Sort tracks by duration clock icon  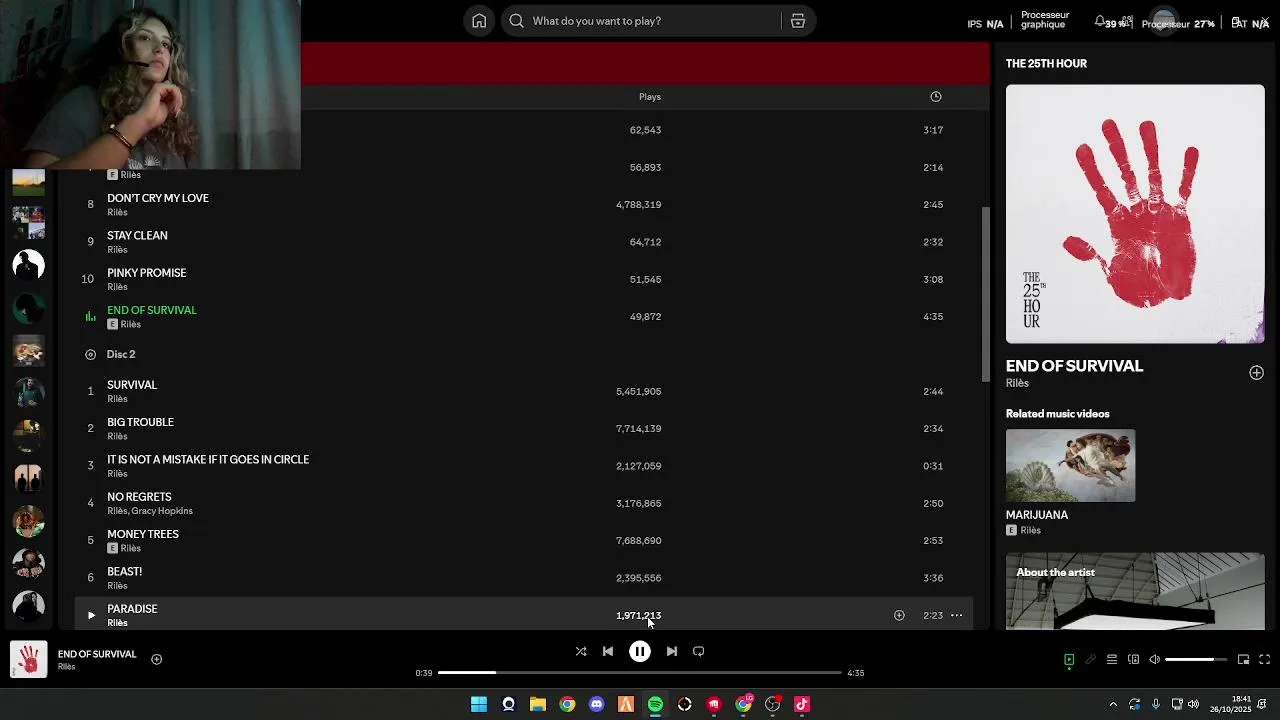coord(936,97)
